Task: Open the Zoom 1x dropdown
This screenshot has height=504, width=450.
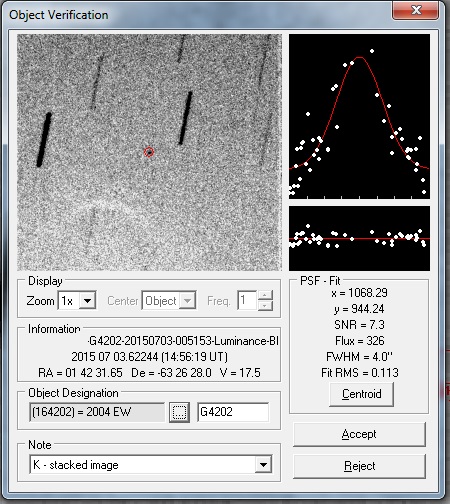Action: tap(88, 301)
